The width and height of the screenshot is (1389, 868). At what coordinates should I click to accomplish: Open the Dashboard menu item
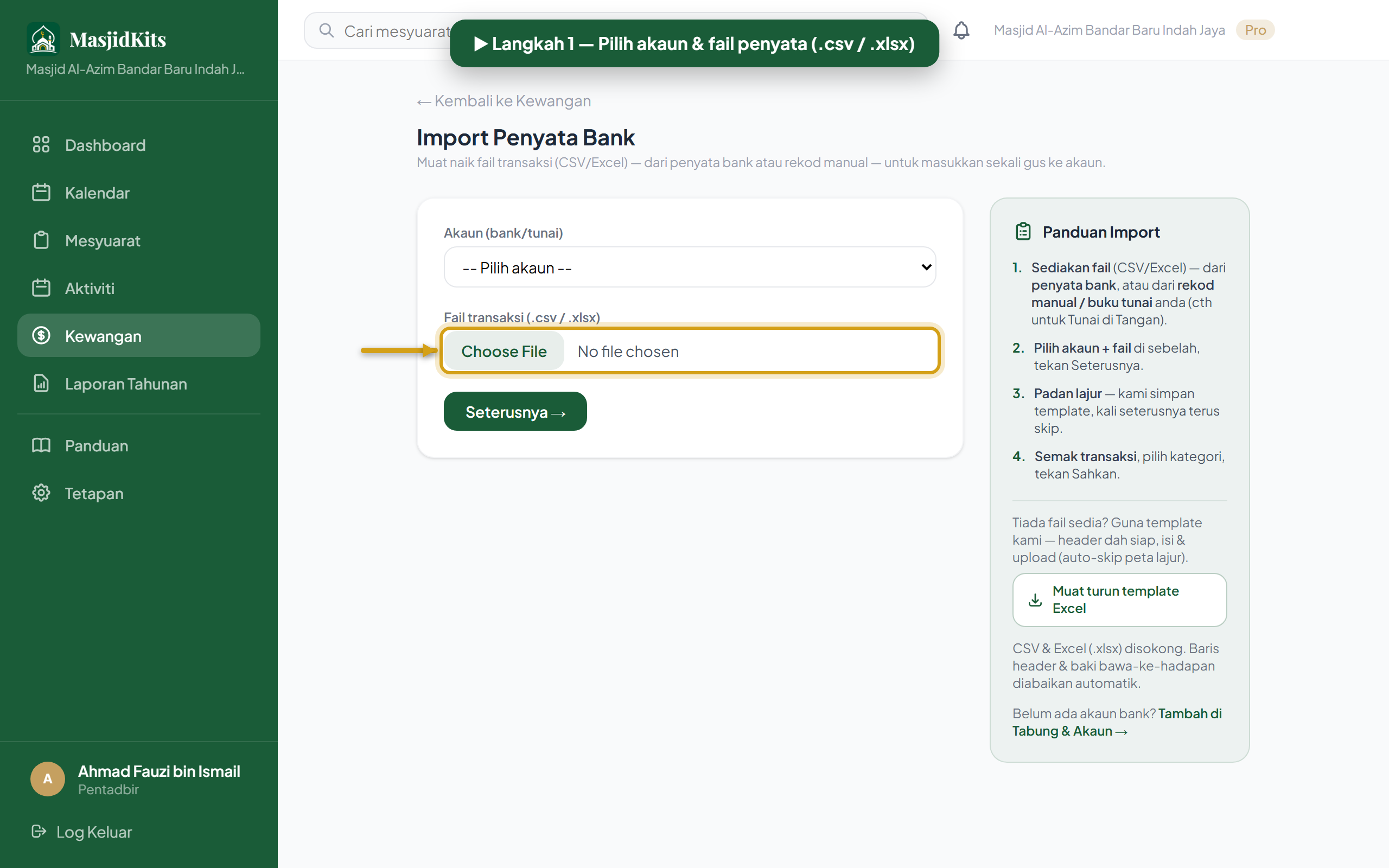pos(139,145)
